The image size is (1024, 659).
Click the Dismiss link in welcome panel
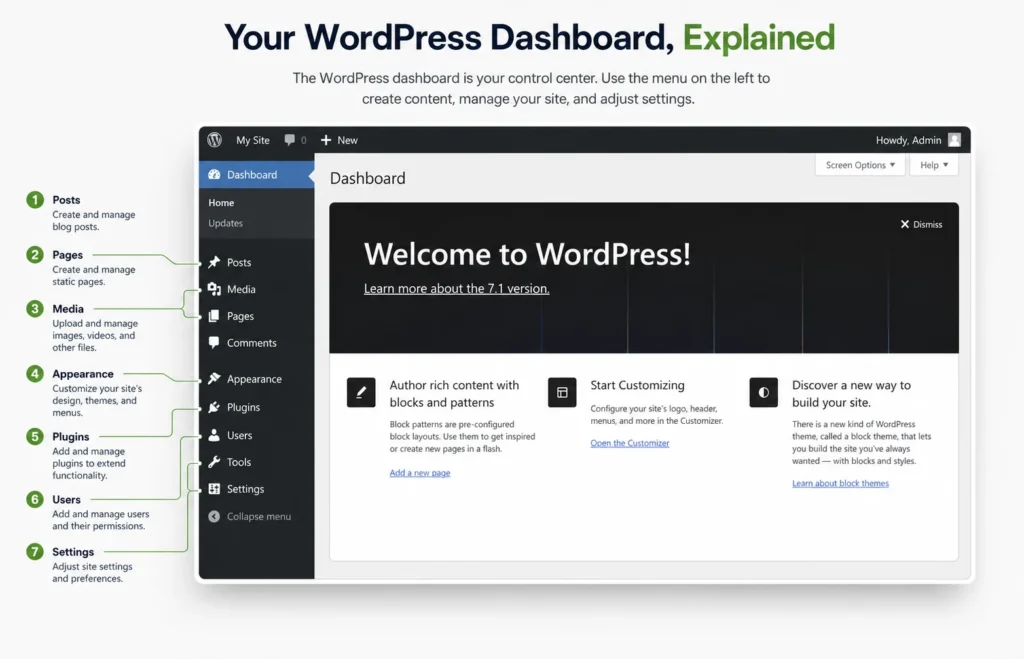(x=927, y=224)
